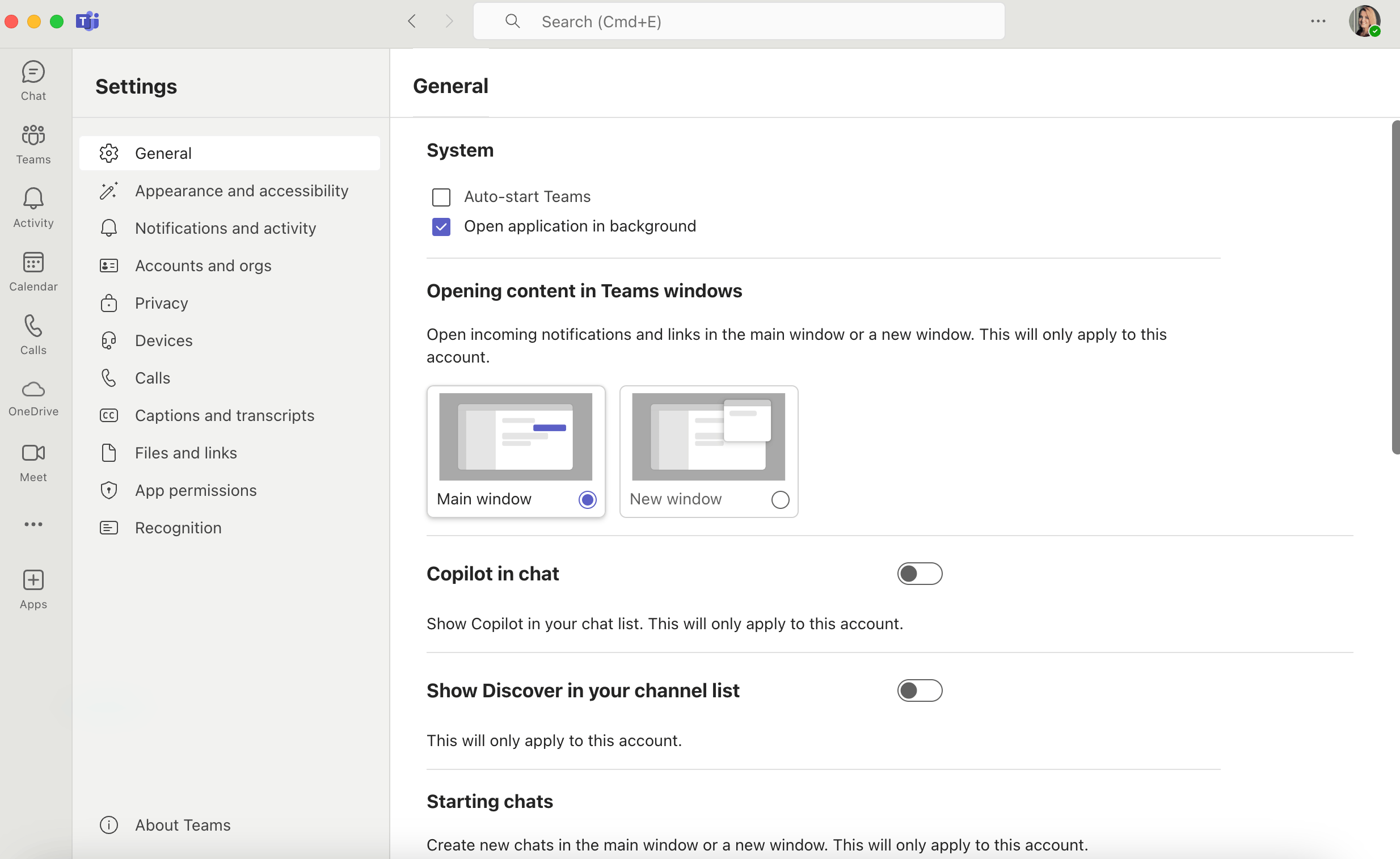Open the Teams section icon
The width and height of the screenshot is (1400, 859).
[33, 144]
